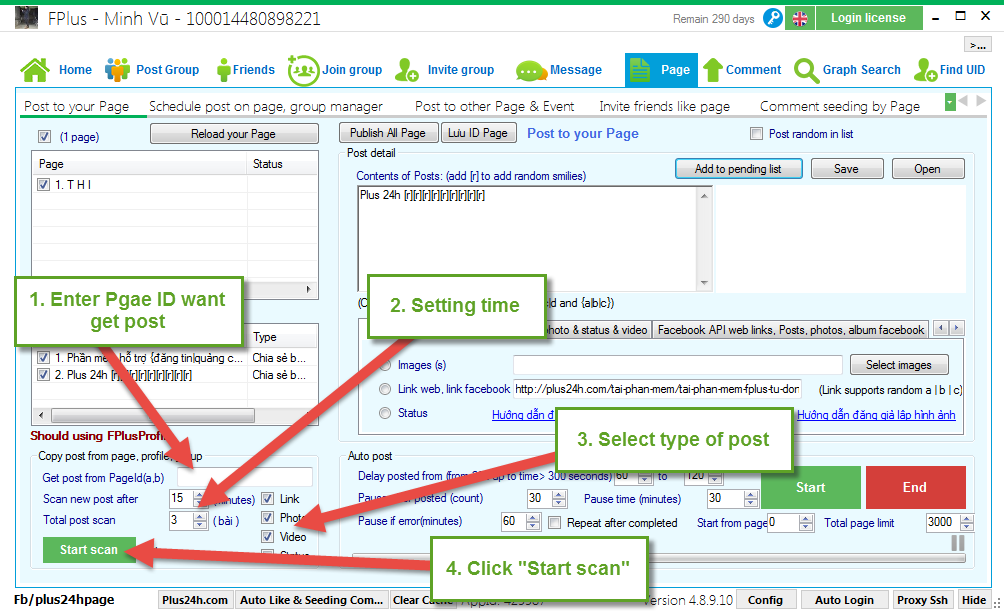Open the Friends section icon
This screenshot has height=612, width=1004.
[223, 70]
